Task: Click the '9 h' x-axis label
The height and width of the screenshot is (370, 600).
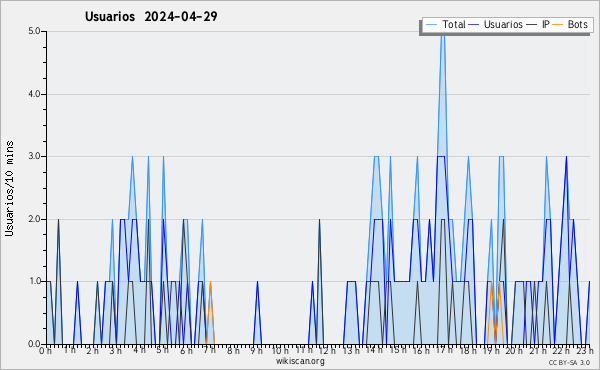Action: 257,351
